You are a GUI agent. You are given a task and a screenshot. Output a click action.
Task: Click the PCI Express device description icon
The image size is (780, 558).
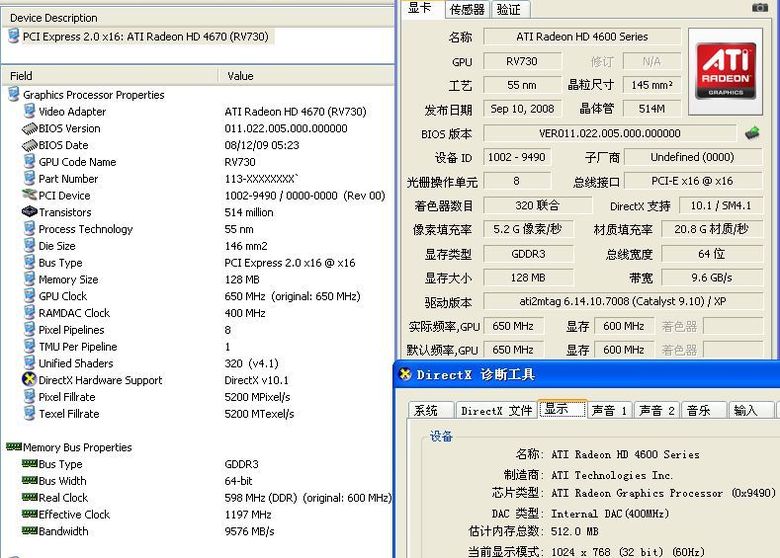point(14,36)
